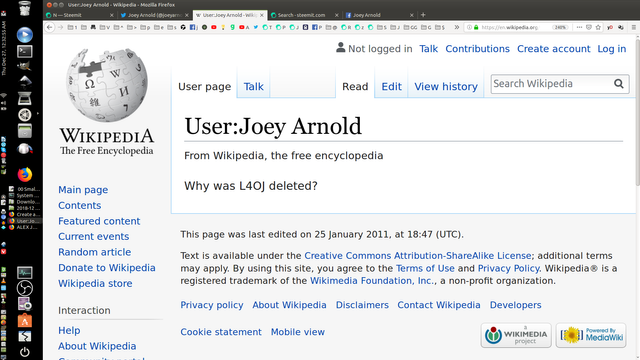
Task: Go to Main page sidebar link
Action: [83, 190]
